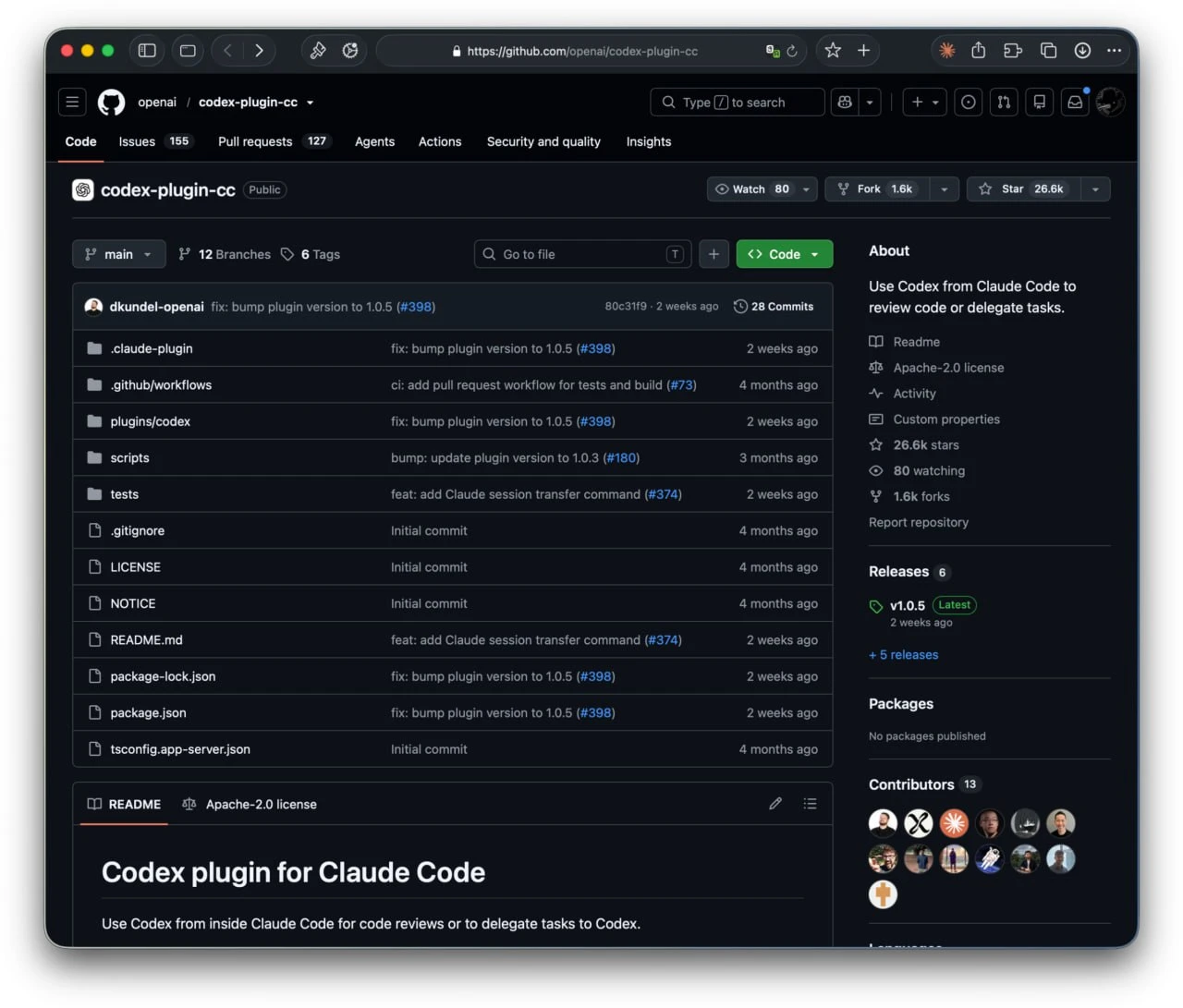View 6 Tags link
The height and width of the screenshot is (1008, 1183).
tap(311, 254)
